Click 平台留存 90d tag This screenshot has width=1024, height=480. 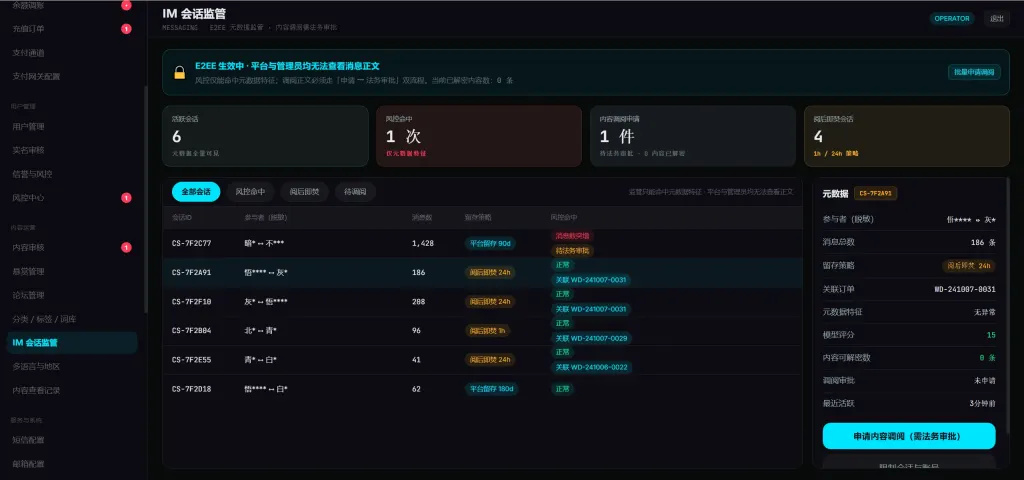(490, 244)
